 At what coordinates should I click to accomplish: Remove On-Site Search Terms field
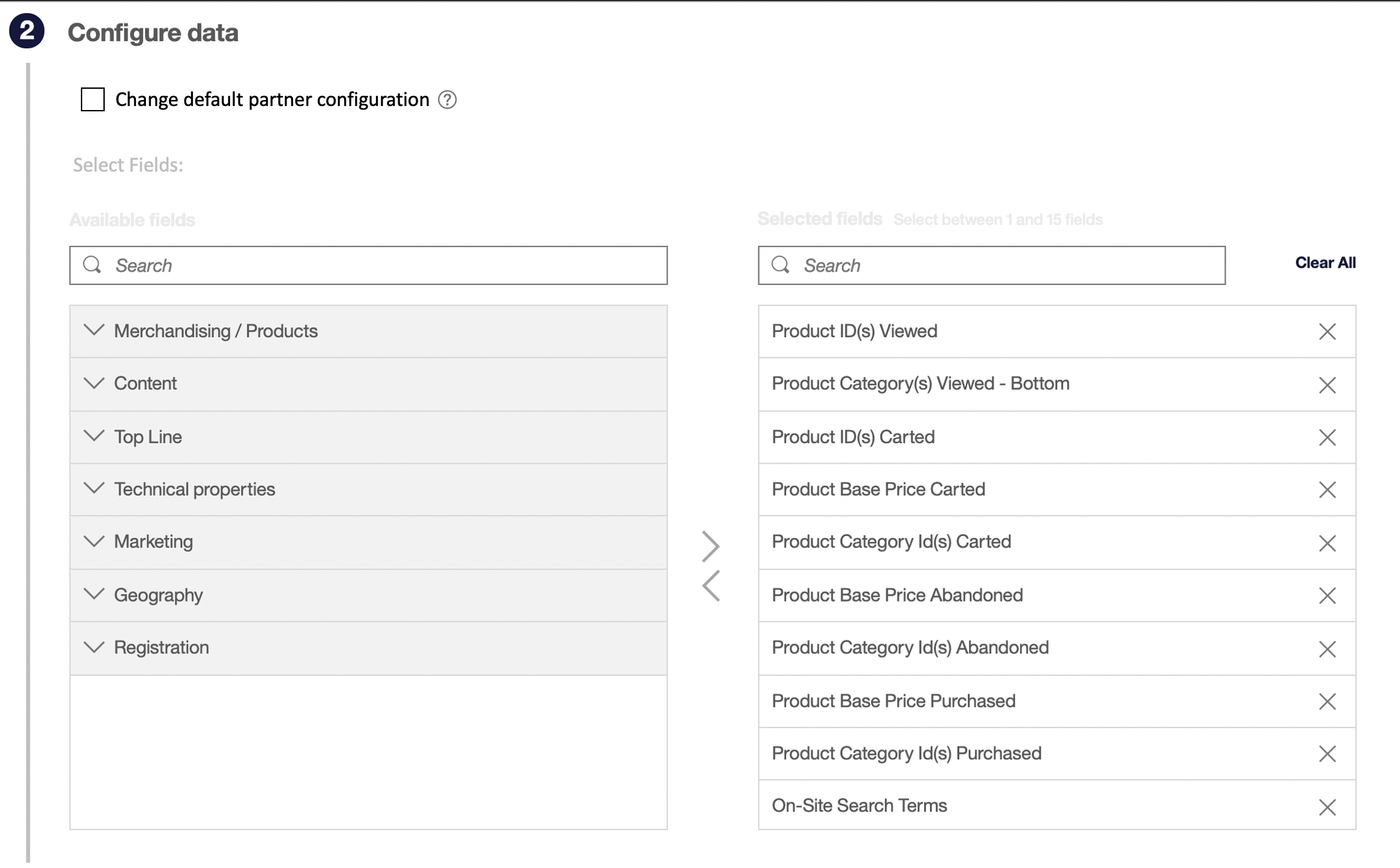(x=1327, y=807)
